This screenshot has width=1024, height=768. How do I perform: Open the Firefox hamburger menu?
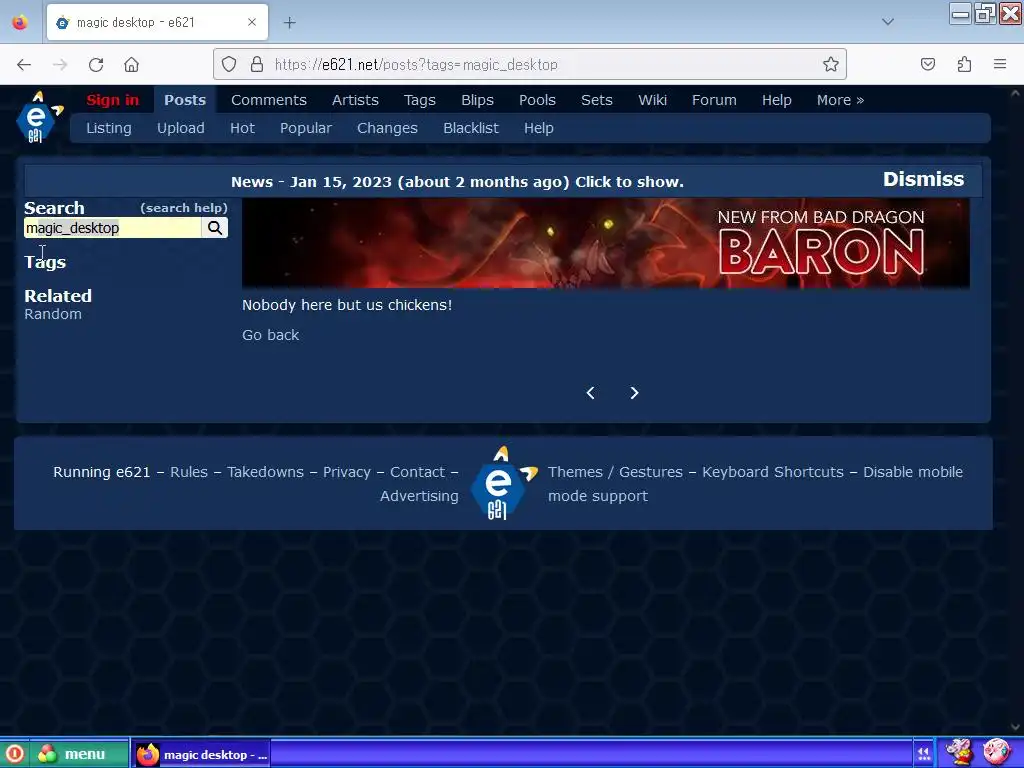pos(1000,64)
